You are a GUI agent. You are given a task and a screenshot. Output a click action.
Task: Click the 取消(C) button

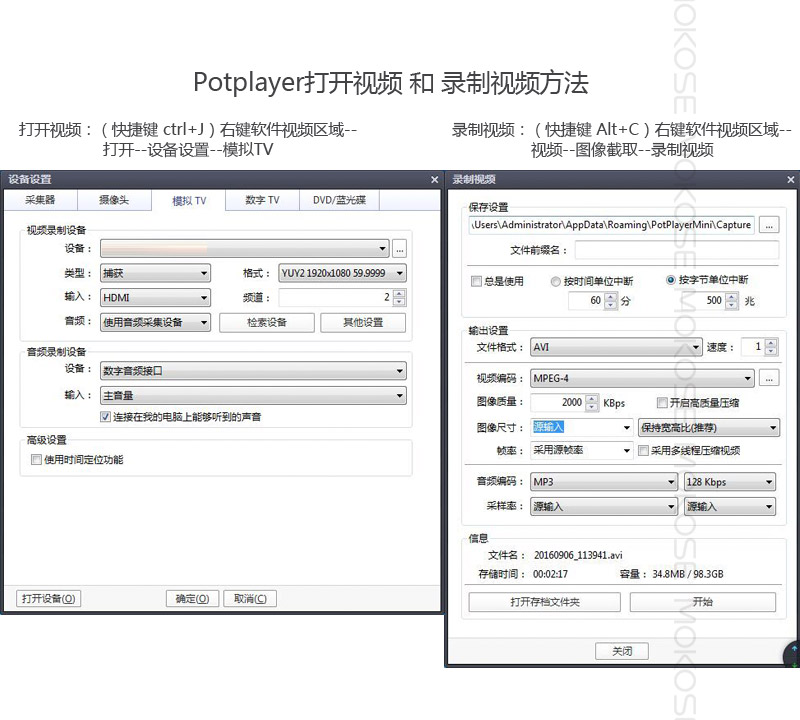point(250,599)
